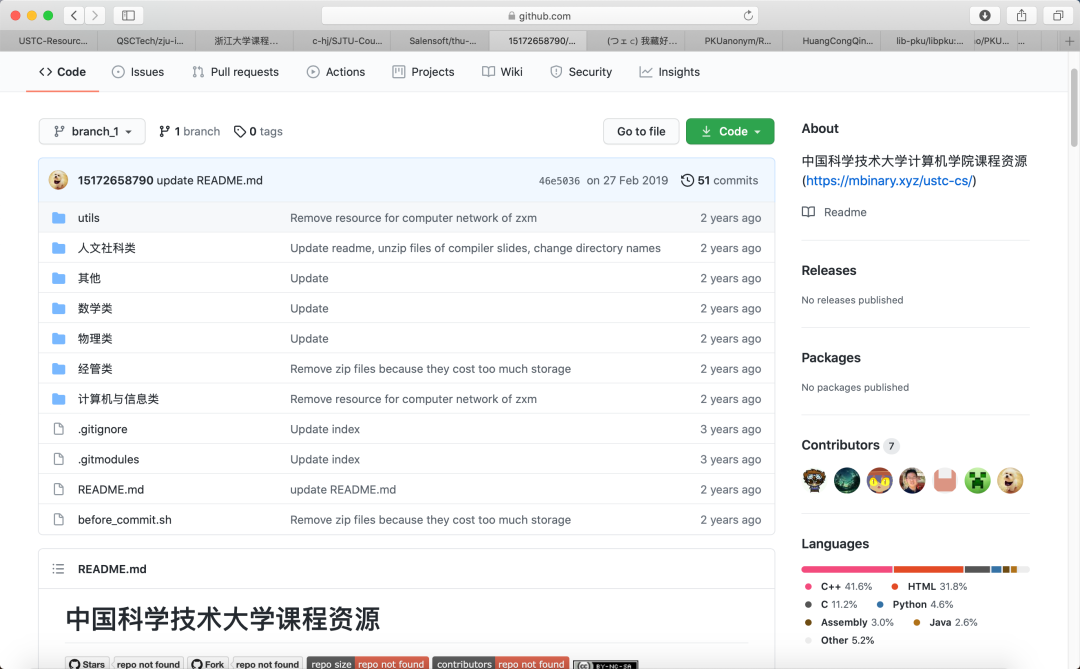The height and width of the screenshot is (669, 1080).
Task: Show all tabs overview in Safari
Action: point(1058,15)
